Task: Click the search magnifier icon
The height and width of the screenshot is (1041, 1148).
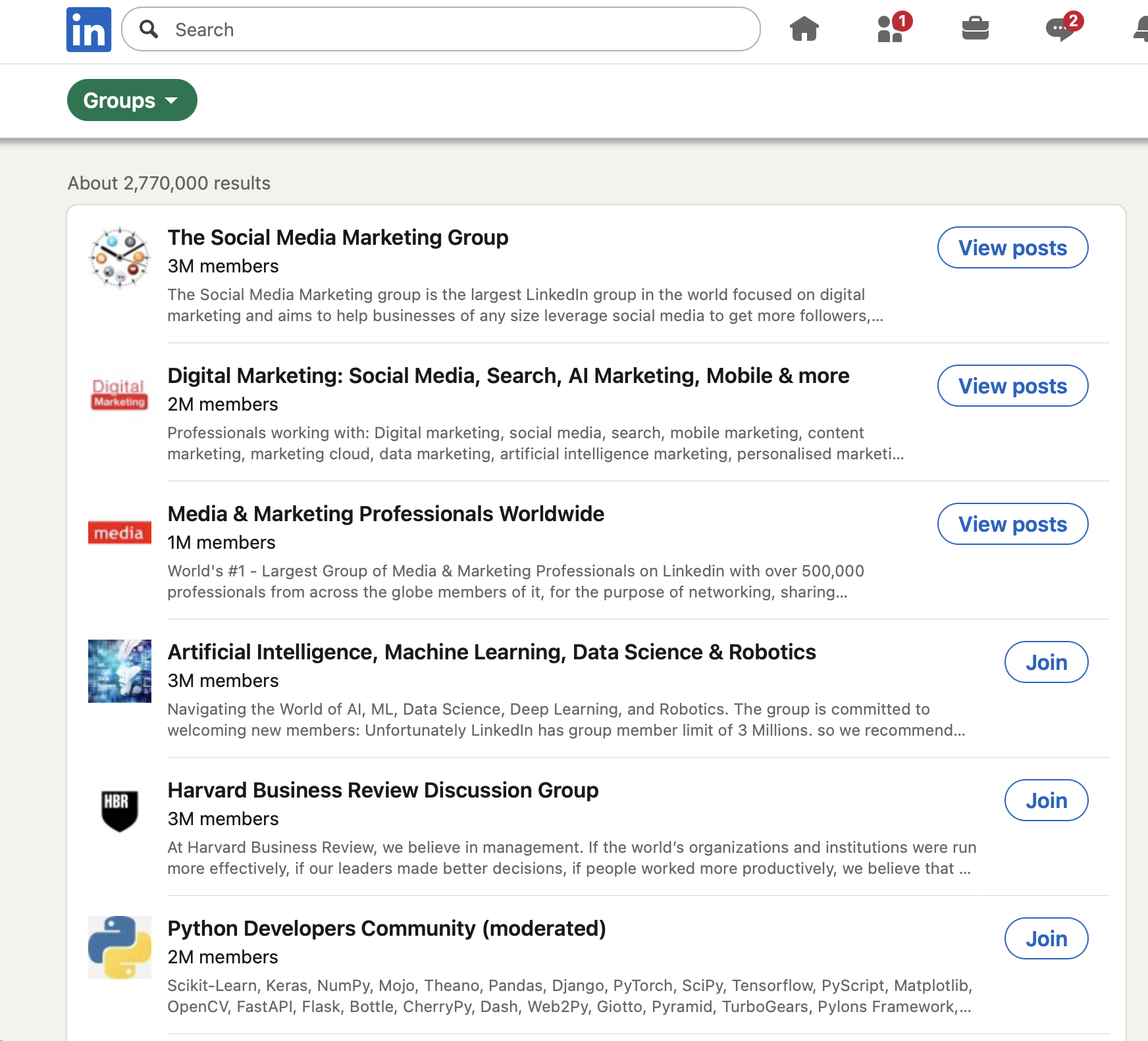Action: tap(149, 30)
